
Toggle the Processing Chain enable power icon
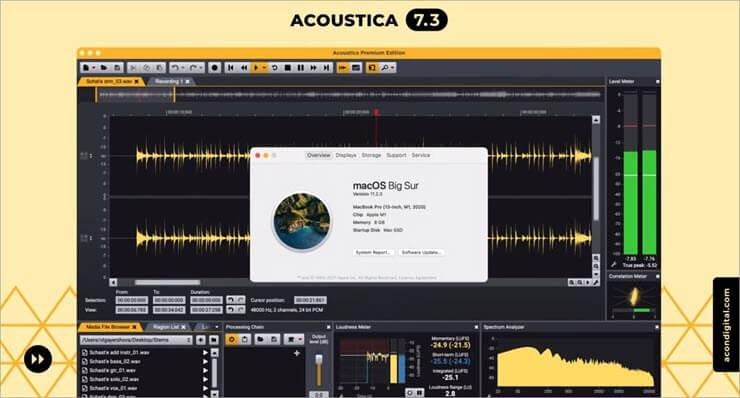pos(232,339)
